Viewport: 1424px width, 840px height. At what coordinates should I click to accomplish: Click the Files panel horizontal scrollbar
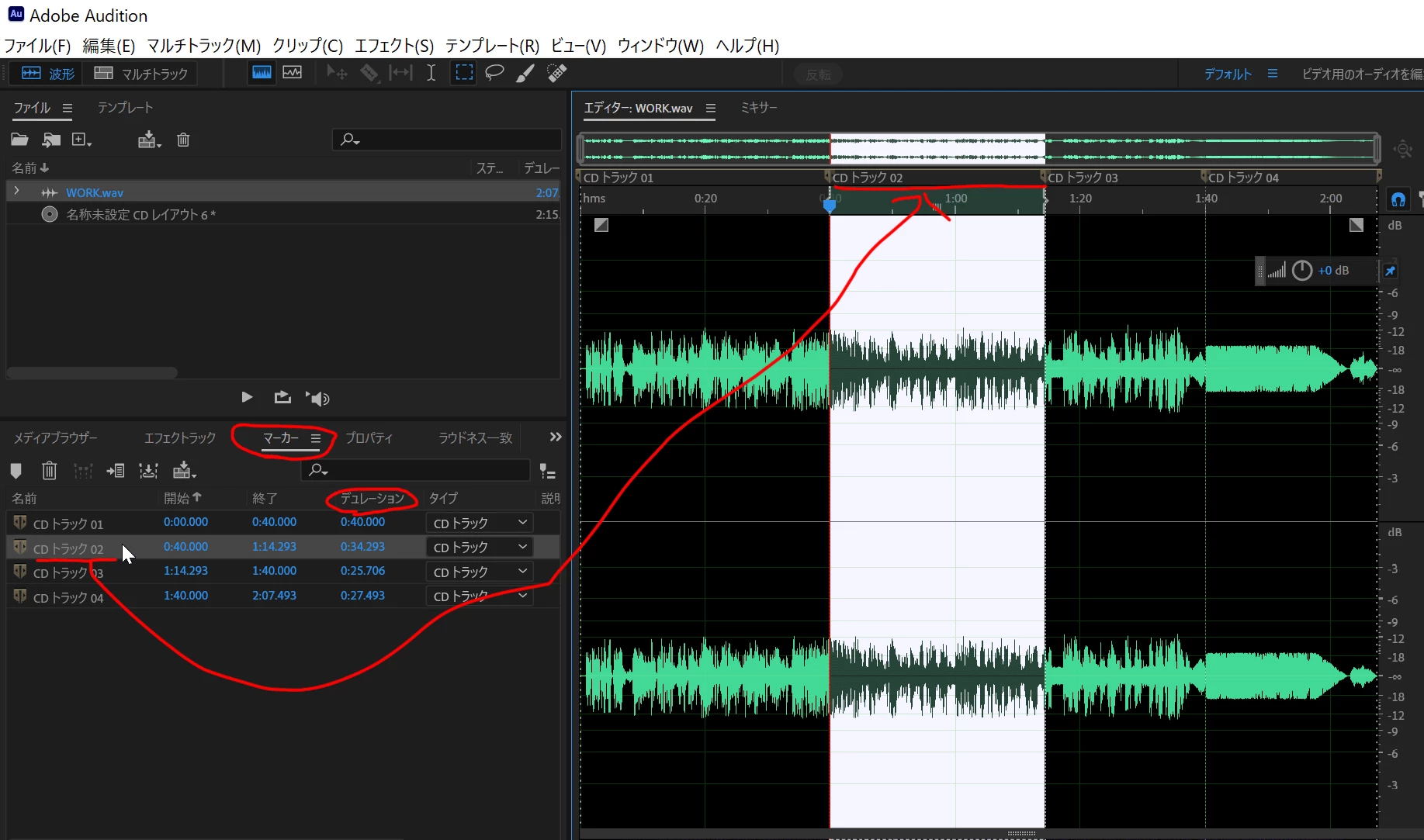pos(92,373)
